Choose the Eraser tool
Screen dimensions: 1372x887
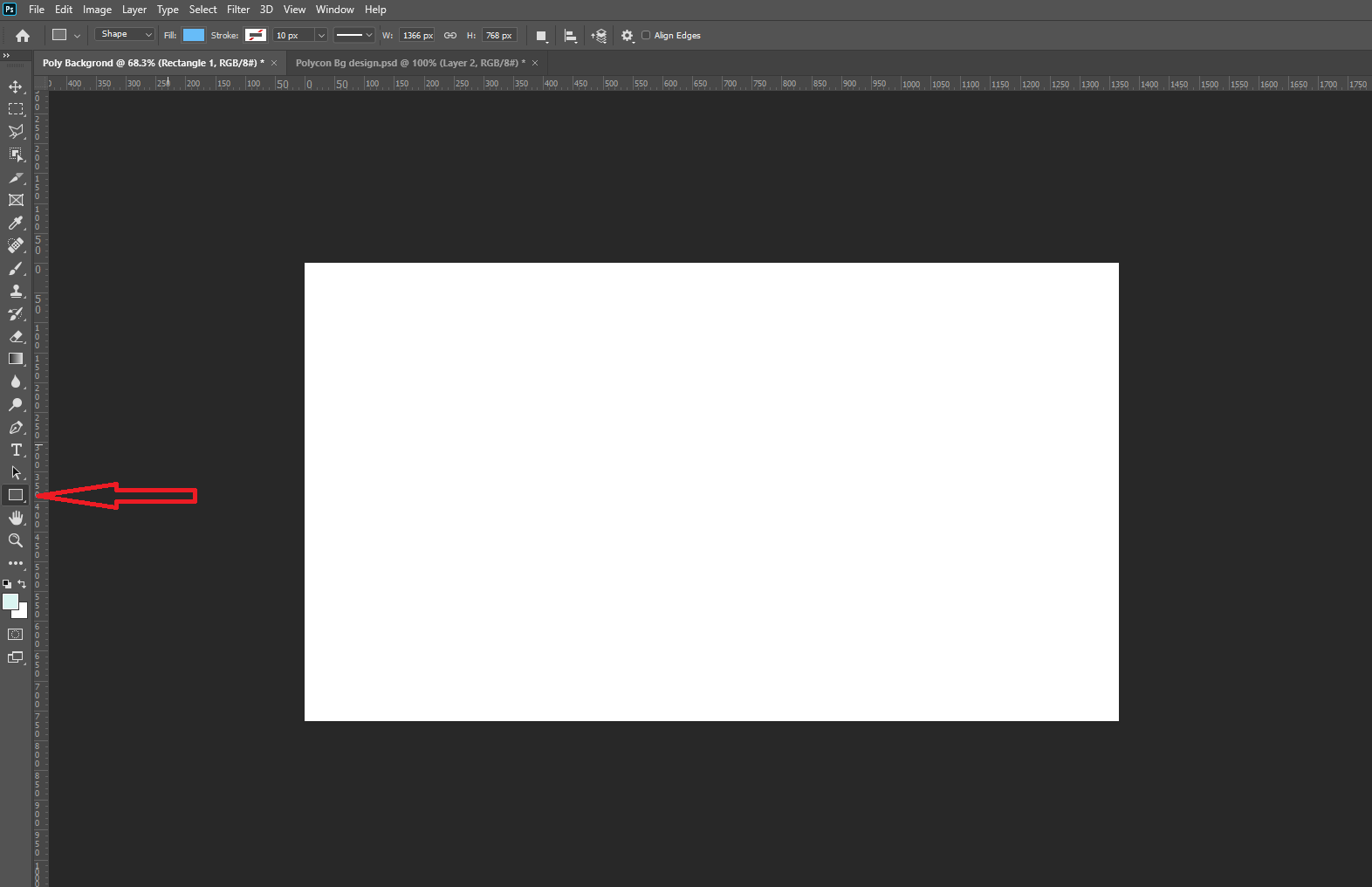click(x=16, y=336)
